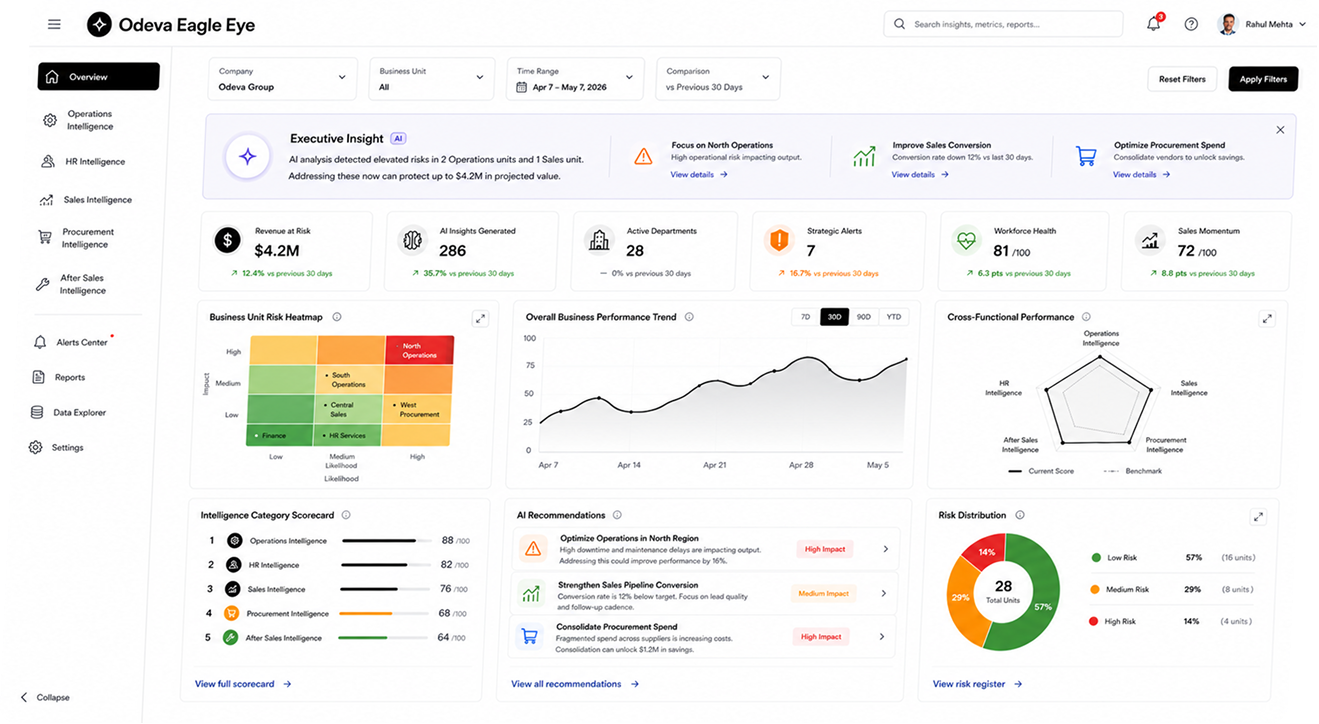Open the hamburger menu icon

(x=54, y=24)
